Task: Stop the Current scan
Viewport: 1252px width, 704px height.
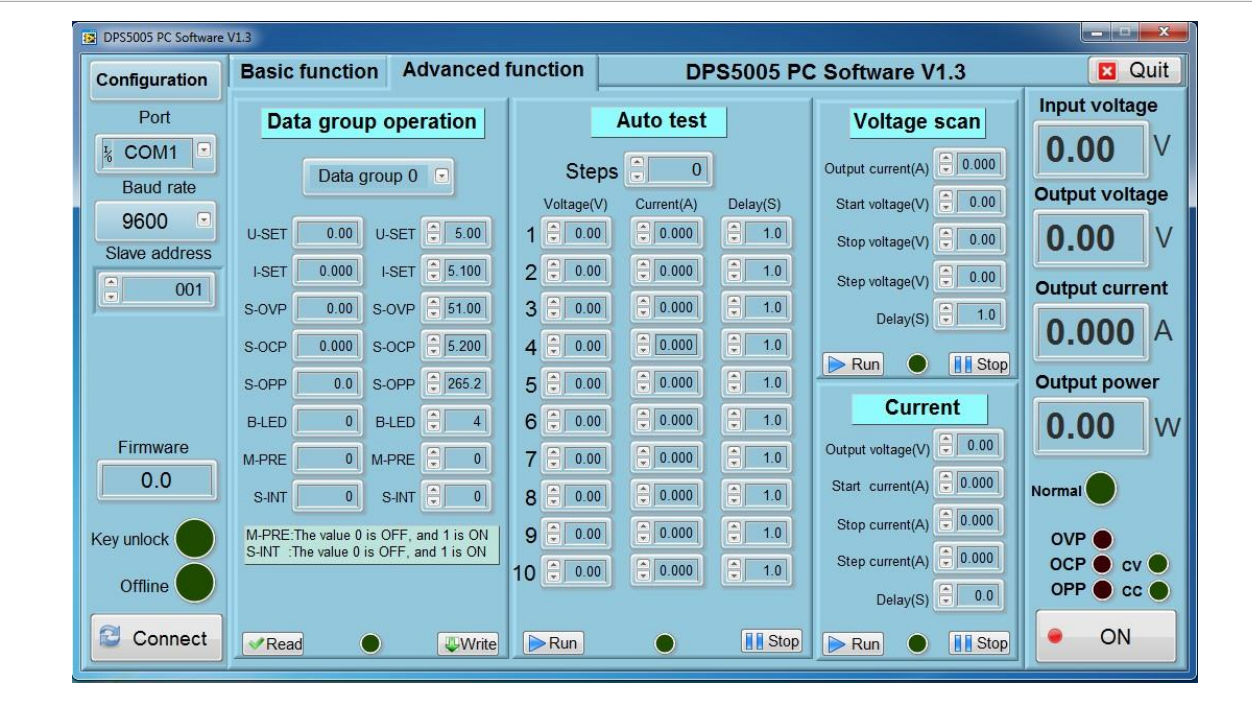Action: [979, 644]
